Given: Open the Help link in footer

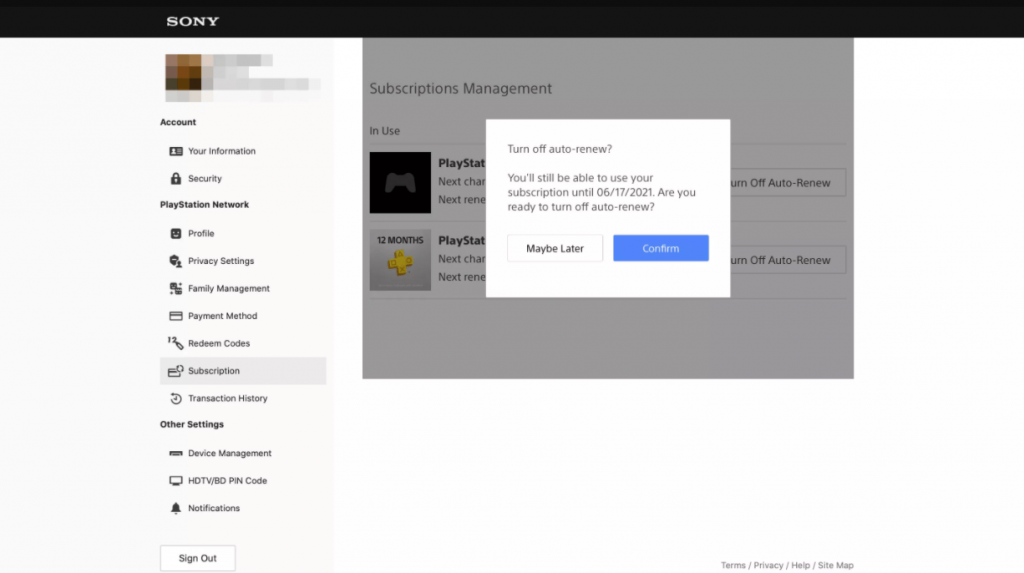Looking at the screenshot, I should pos(800,565).
